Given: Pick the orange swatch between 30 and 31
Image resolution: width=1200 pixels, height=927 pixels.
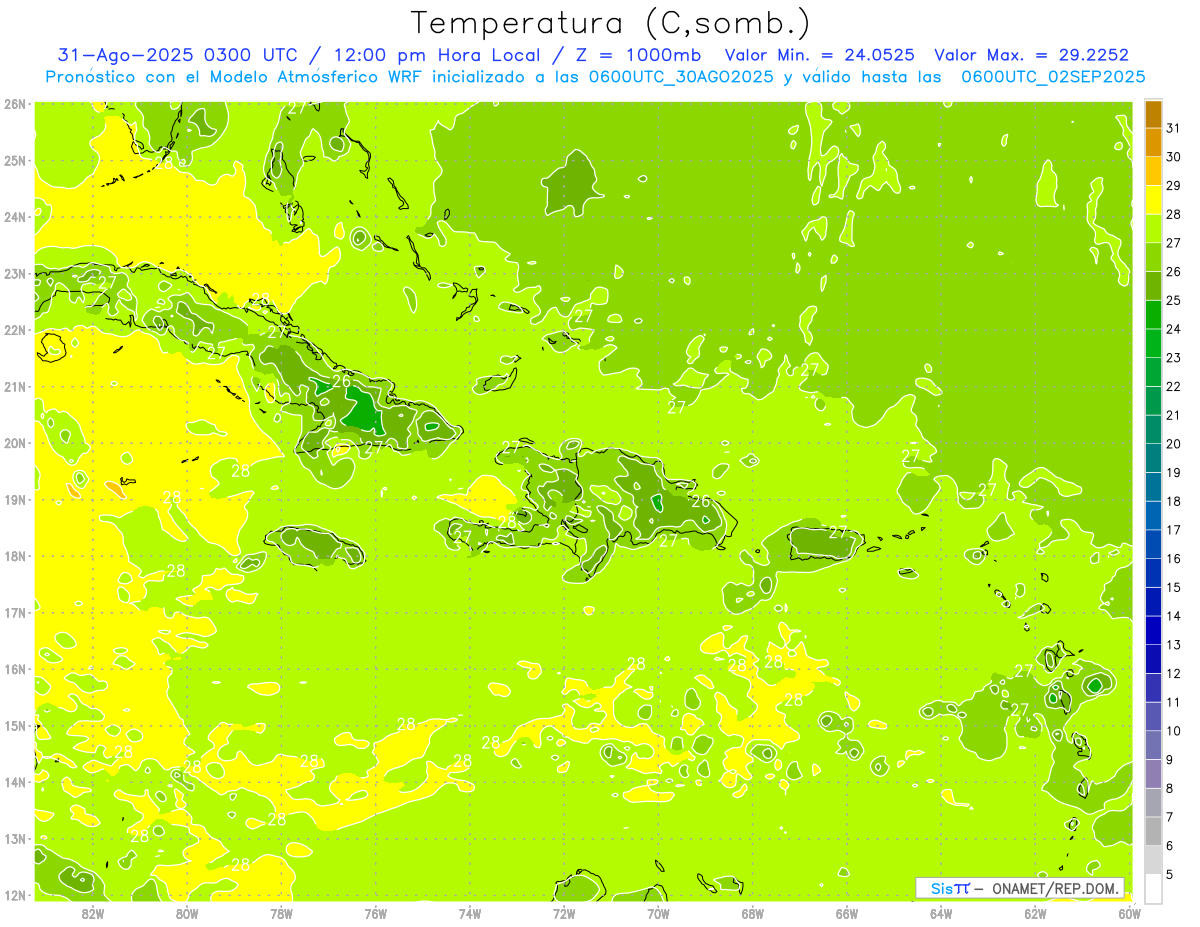Looking at the screenshot, I should pos(1153,143).
